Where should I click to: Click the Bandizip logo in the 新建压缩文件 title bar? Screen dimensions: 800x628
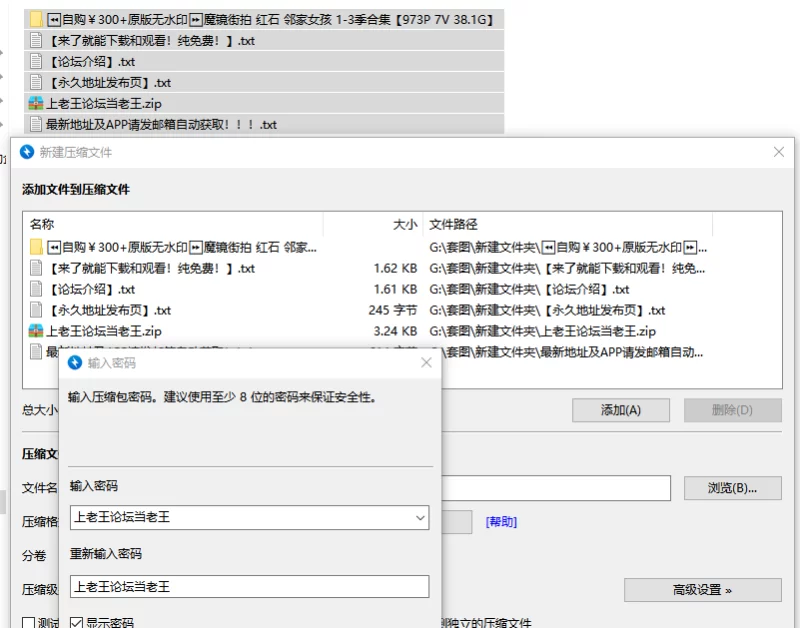point(27,152)
